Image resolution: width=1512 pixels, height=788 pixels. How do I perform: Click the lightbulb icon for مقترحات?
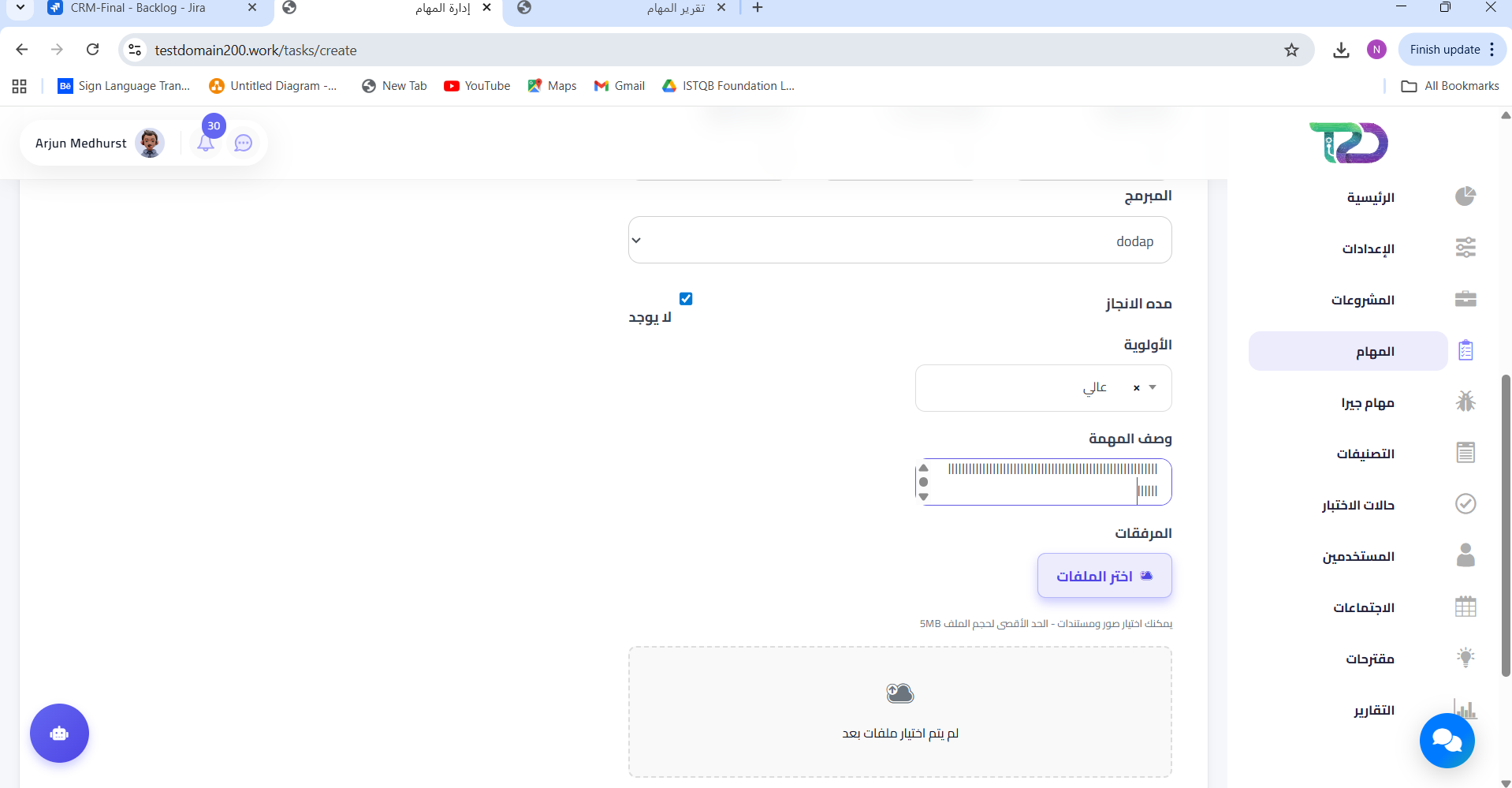1465,658
